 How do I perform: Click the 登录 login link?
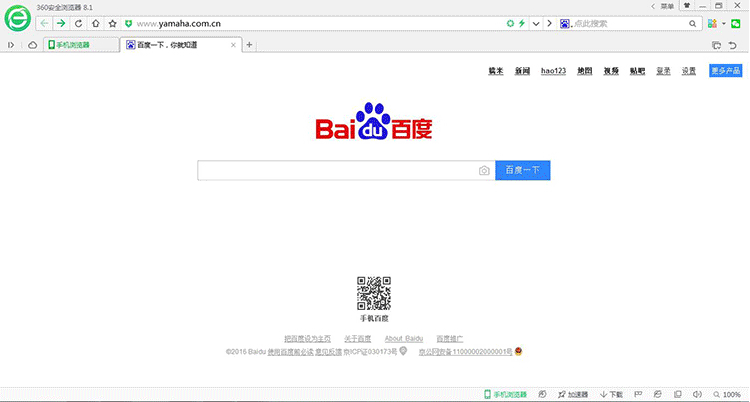click(x=663, y=71)
